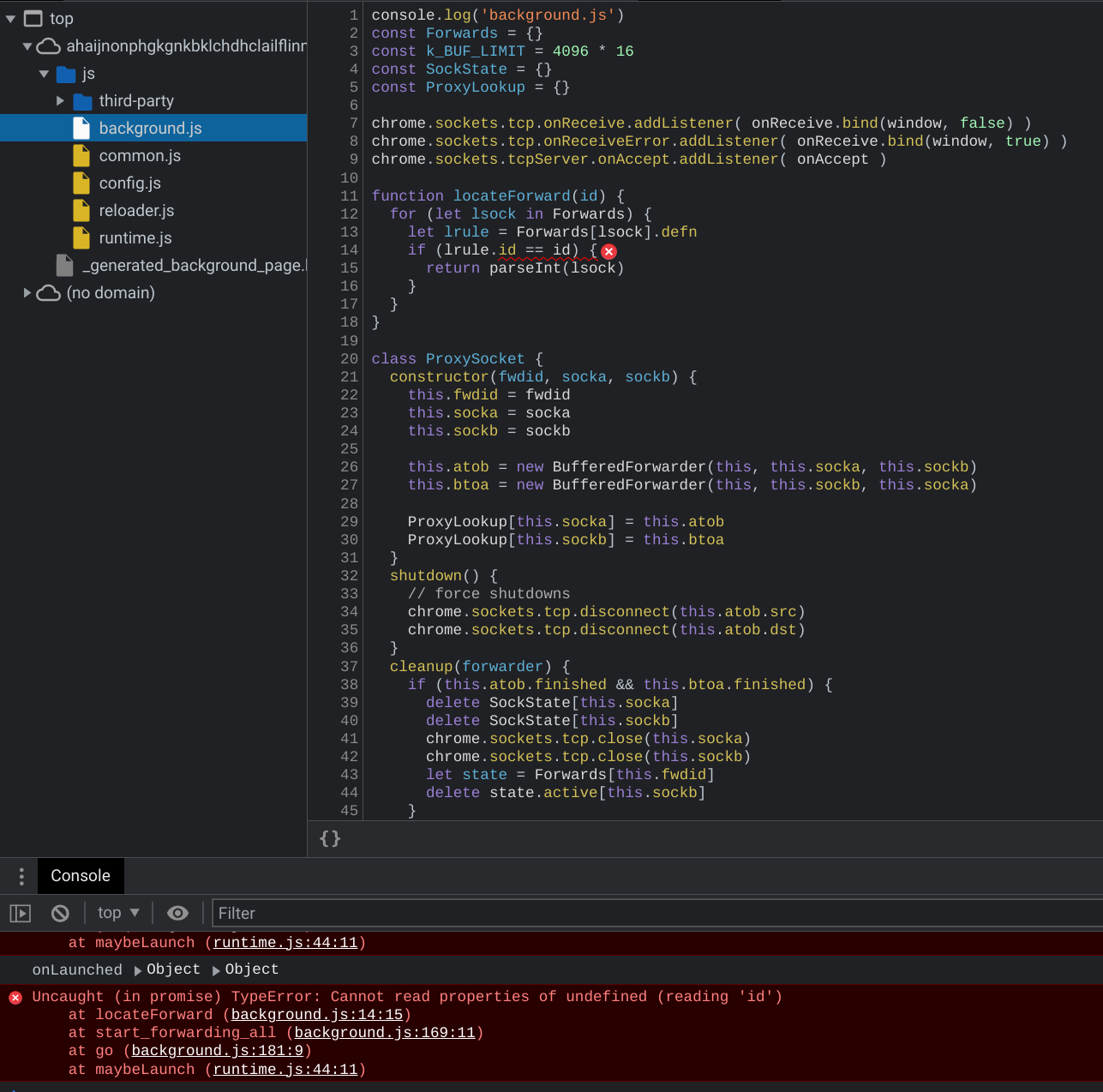Clear the console

coord(60,914)
